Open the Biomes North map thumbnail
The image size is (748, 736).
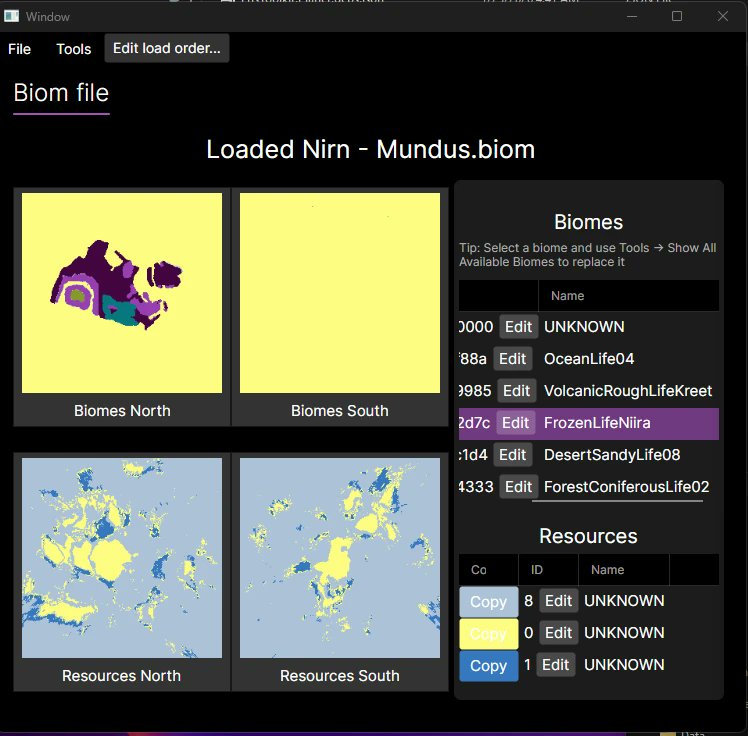point(122,293)
